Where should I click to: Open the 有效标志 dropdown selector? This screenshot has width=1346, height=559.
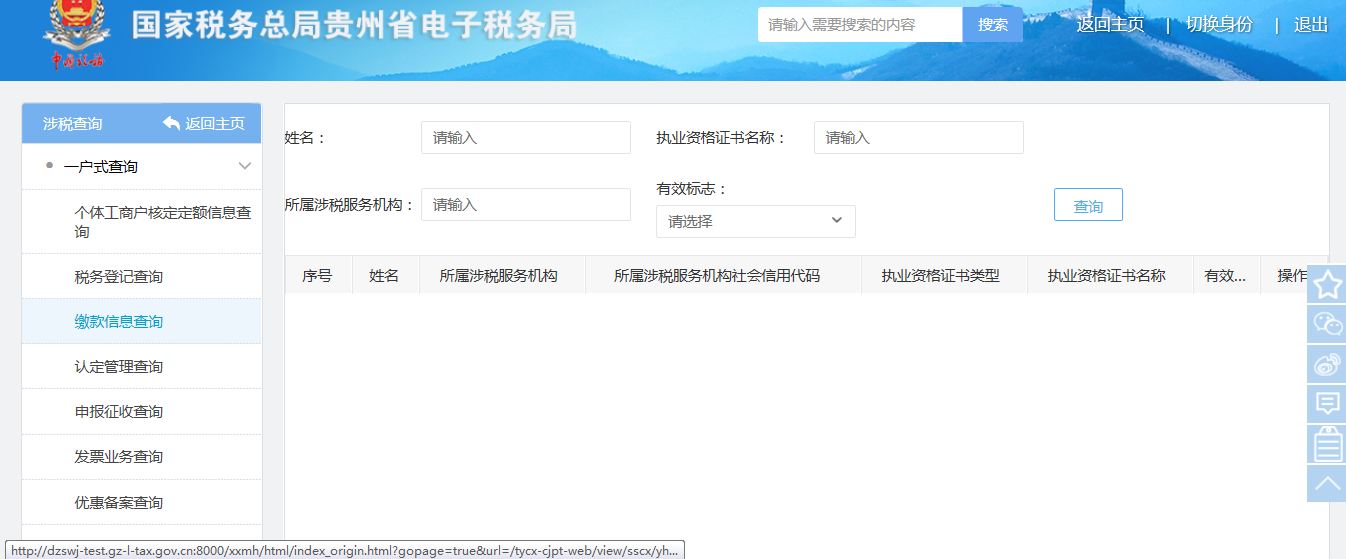[755, 221]
